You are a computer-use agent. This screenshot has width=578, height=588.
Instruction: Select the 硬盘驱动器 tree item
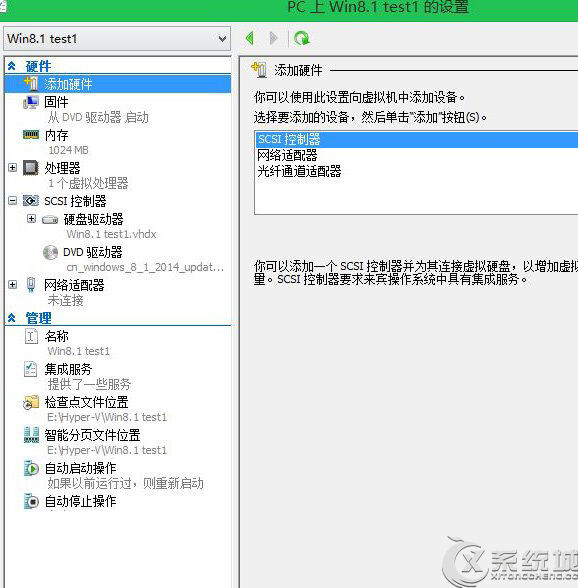pyautogui.click(x=93, y=219)
